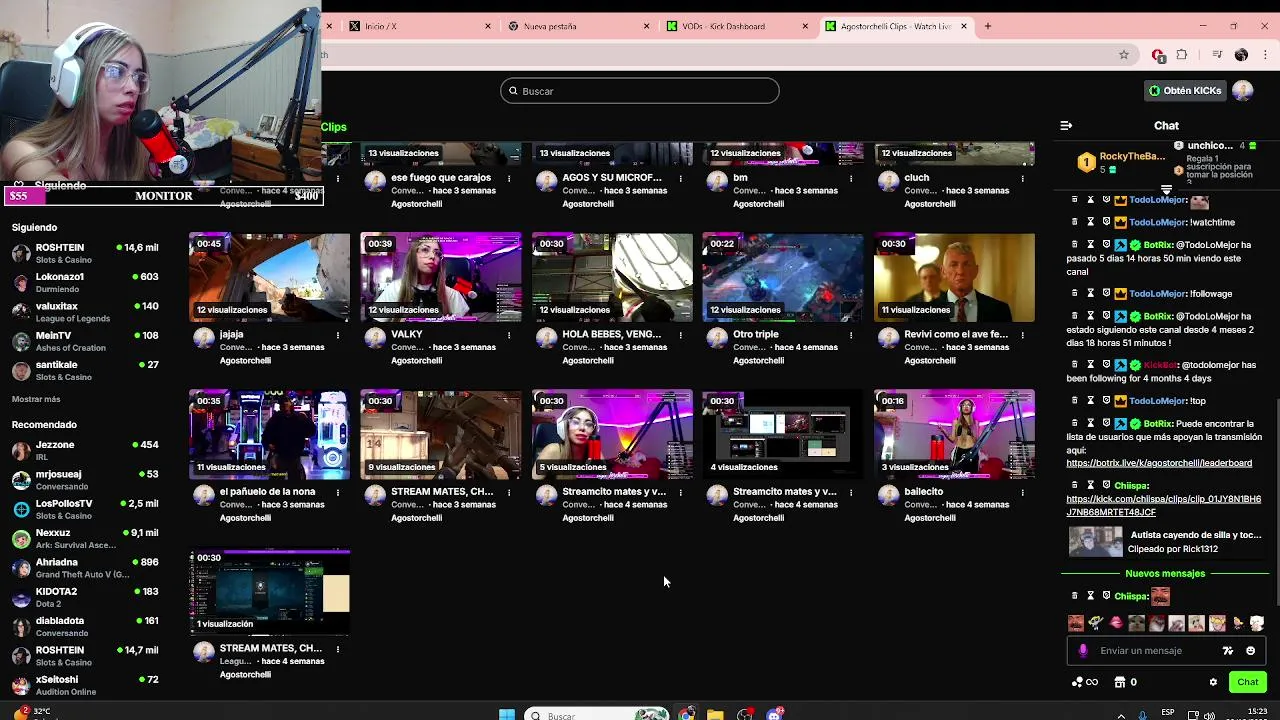Open Windows Start menu

(507, 715)
